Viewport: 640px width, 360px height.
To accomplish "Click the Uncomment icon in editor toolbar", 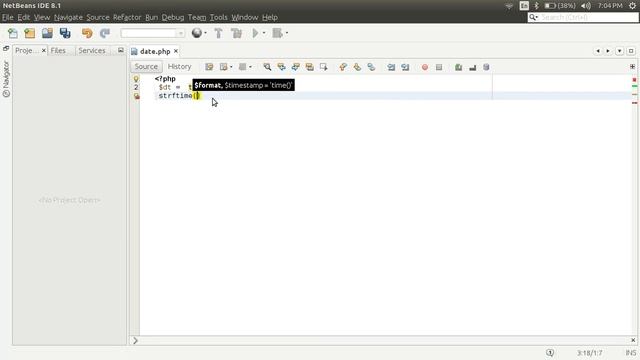I will [x=473, y=67].
